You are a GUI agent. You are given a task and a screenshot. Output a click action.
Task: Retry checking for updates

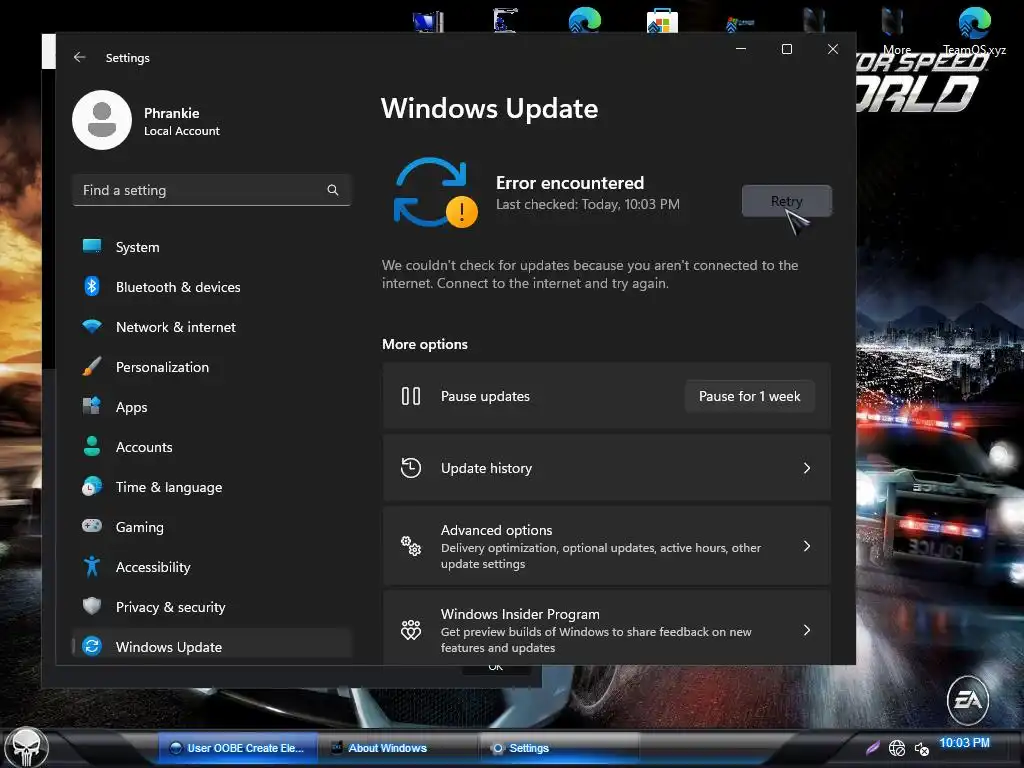pos(786,200)
